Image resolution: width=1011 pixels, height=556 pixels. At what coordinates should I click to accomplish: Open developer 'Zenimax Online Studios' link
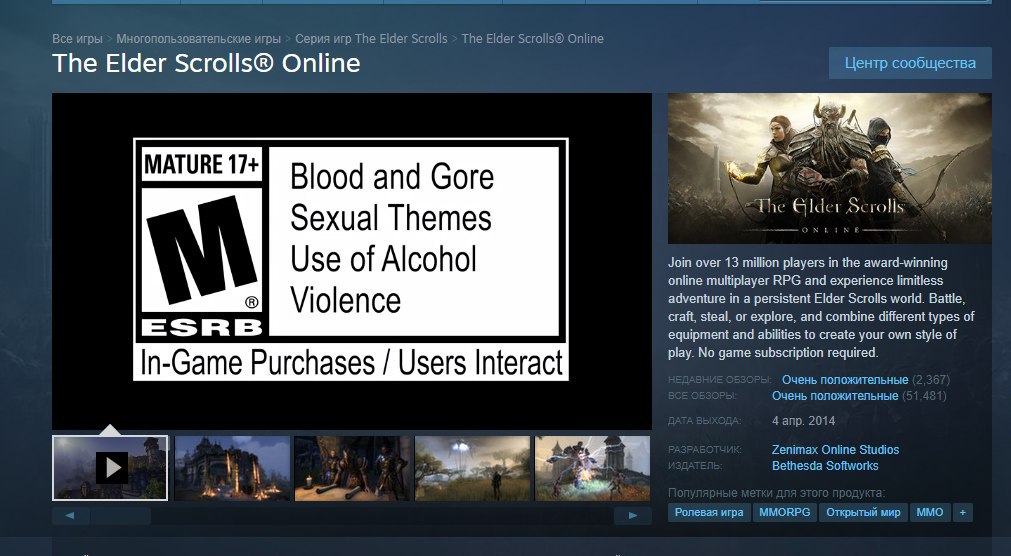835,450
